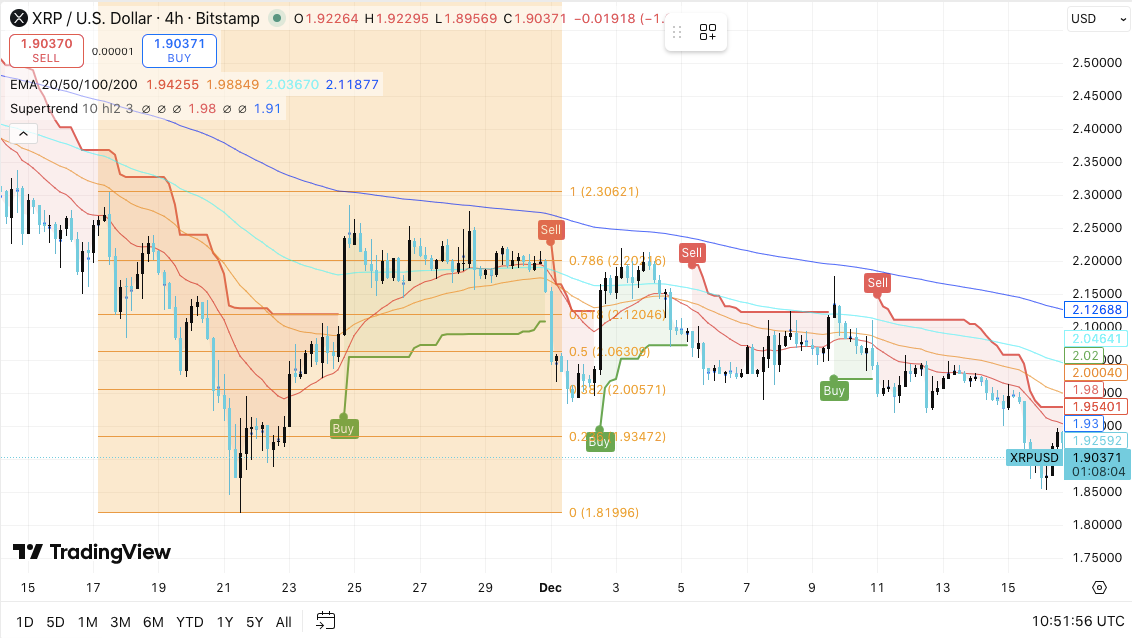The height and width of the screenshot is (638, 1132).
Task: Open the widget layout add icon
Action: [708, 32]
